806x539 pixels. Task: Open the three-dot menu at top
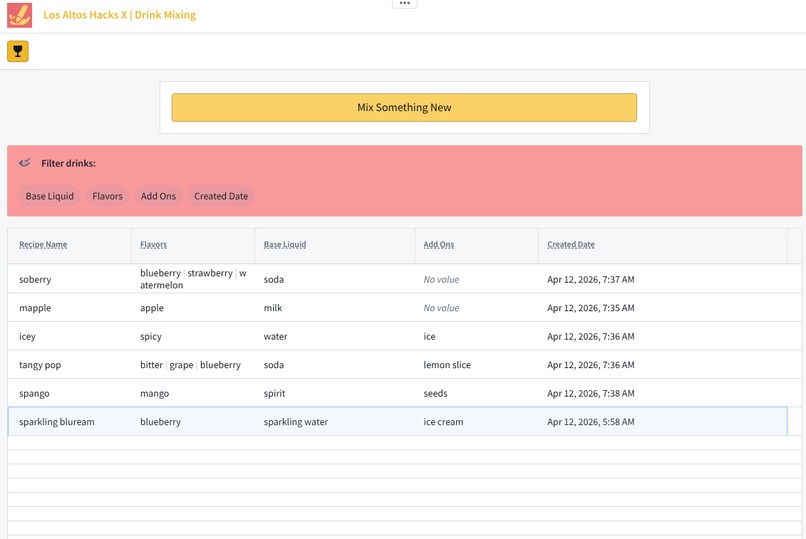[x=405, y=4]
